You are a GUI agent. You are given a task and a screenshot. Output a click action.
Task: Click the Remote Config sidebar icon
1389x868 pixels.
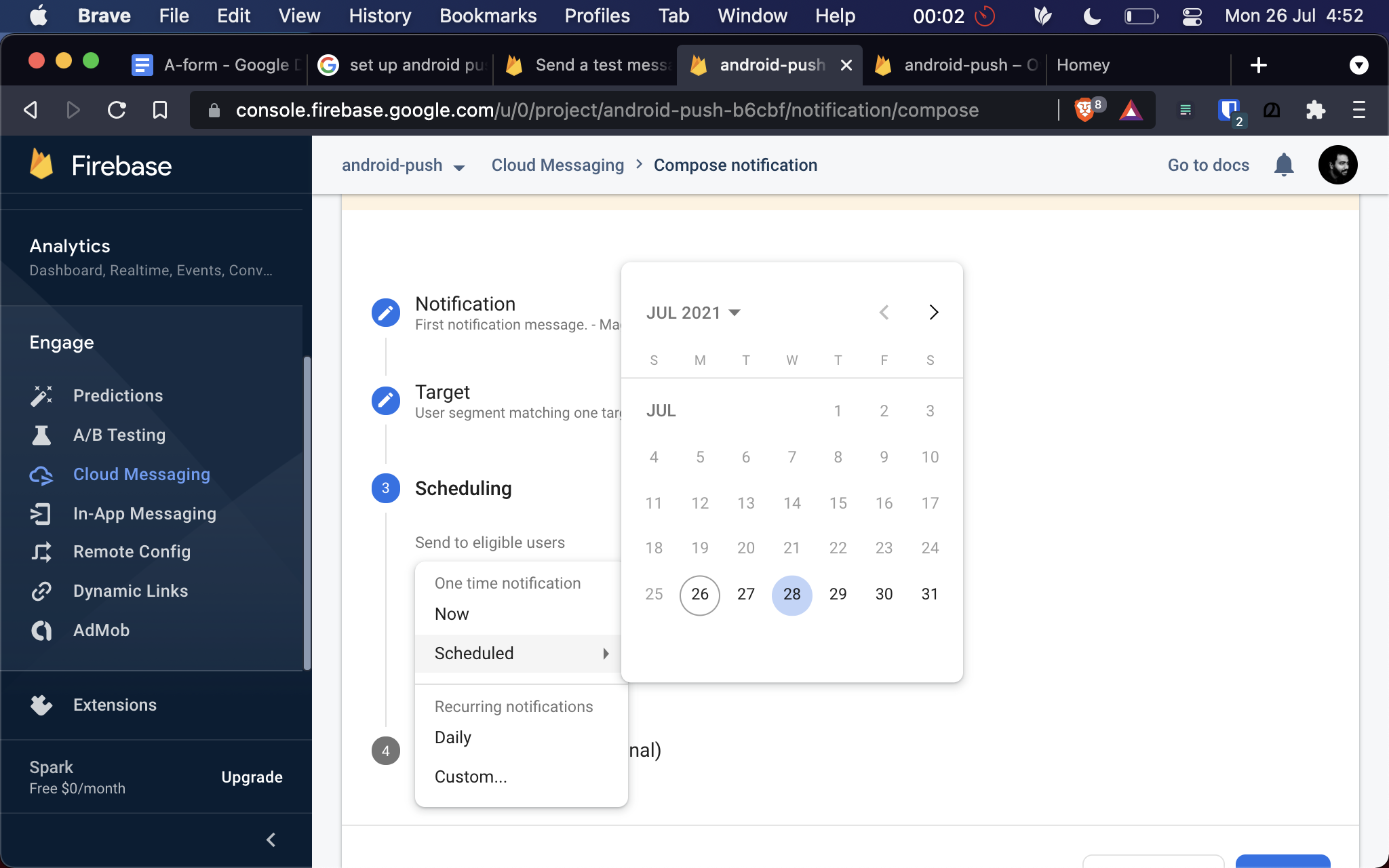40,551
